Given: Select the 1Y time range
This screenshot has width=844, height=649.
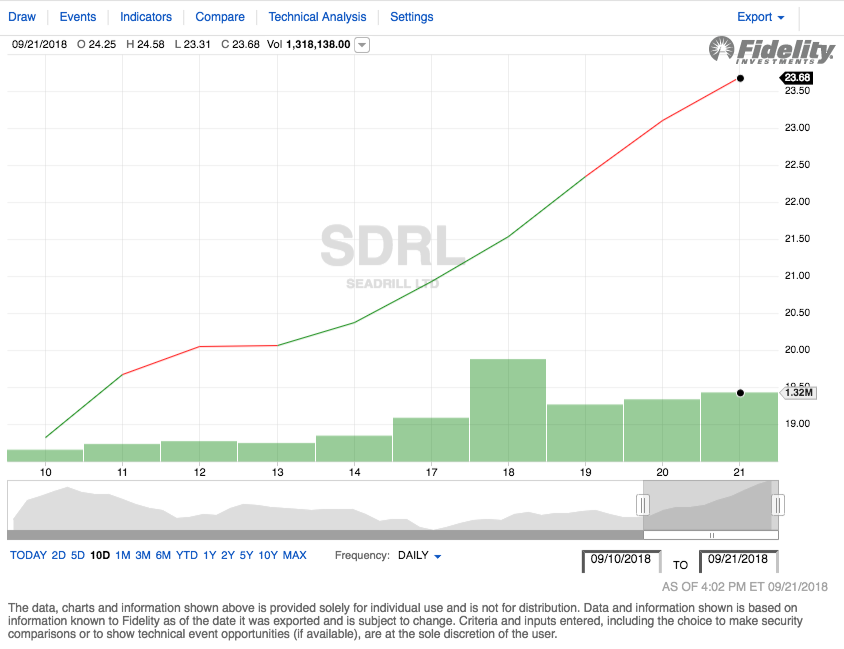Looking at the screenshot, I should 209,555.
